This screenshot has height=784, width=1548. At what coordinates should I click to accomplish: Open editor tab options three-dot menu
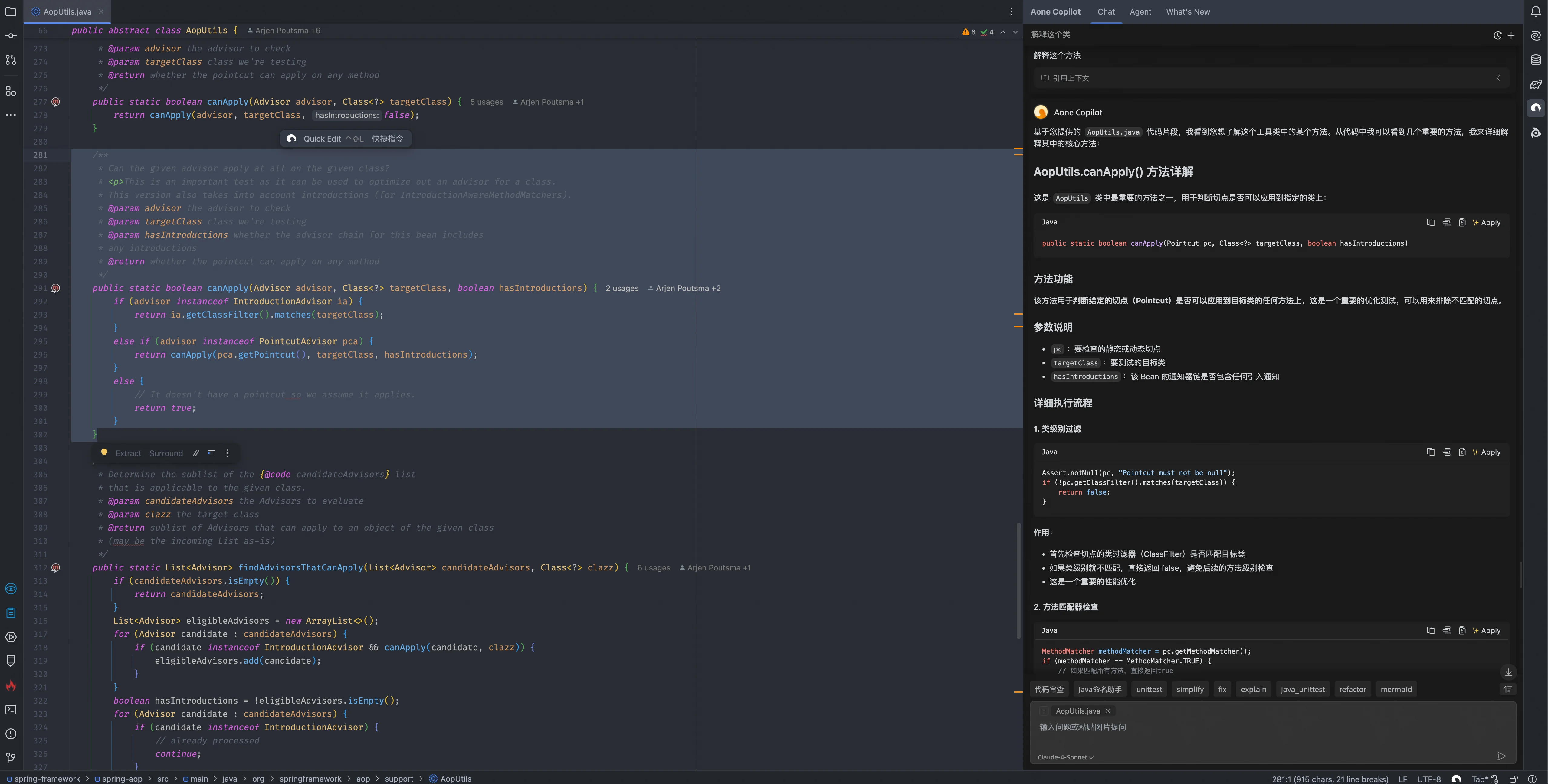pyautogui.click(x=1011, y=11)
